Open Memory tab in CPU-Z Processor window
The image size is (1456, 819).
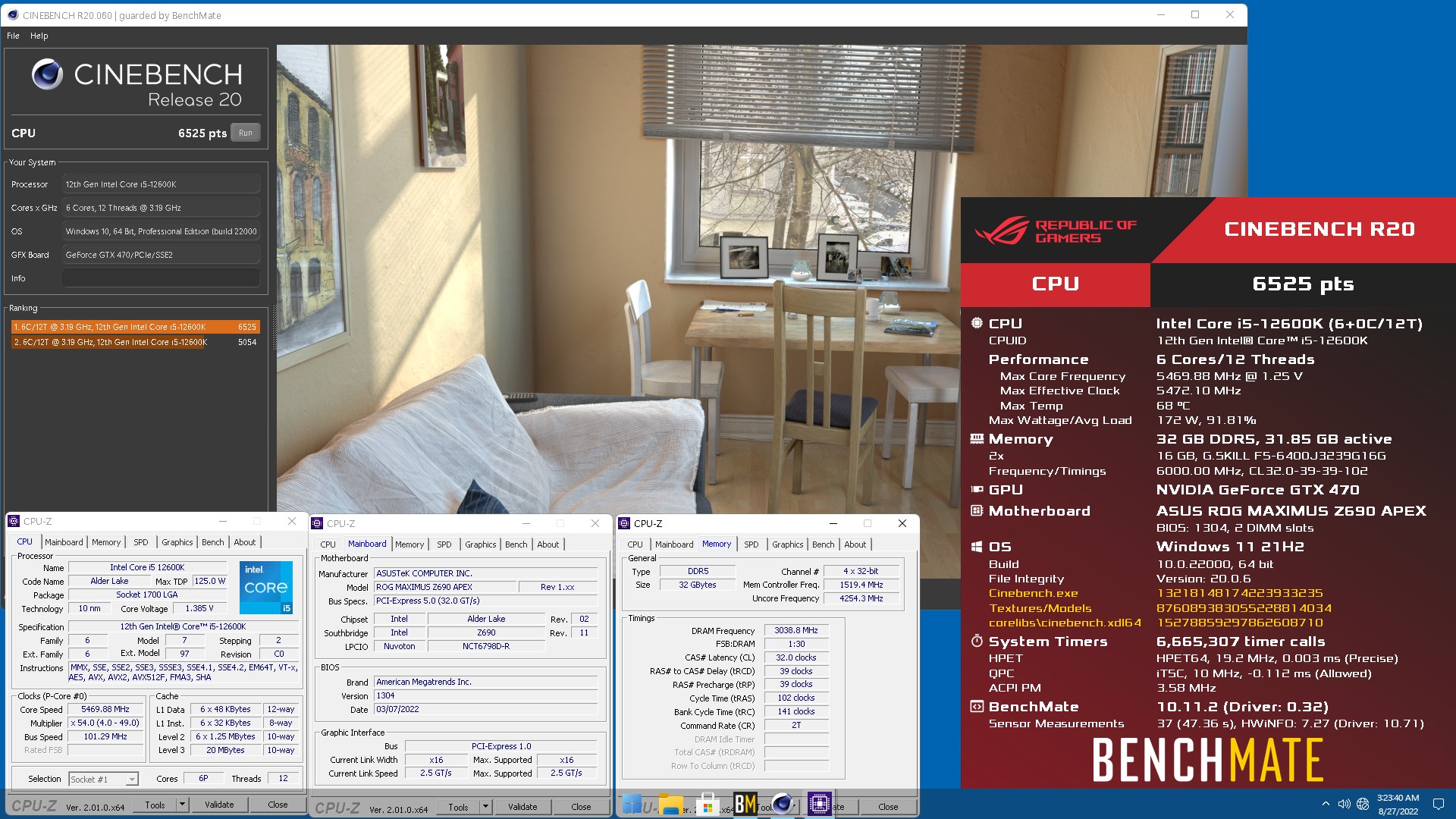point(106,542)
